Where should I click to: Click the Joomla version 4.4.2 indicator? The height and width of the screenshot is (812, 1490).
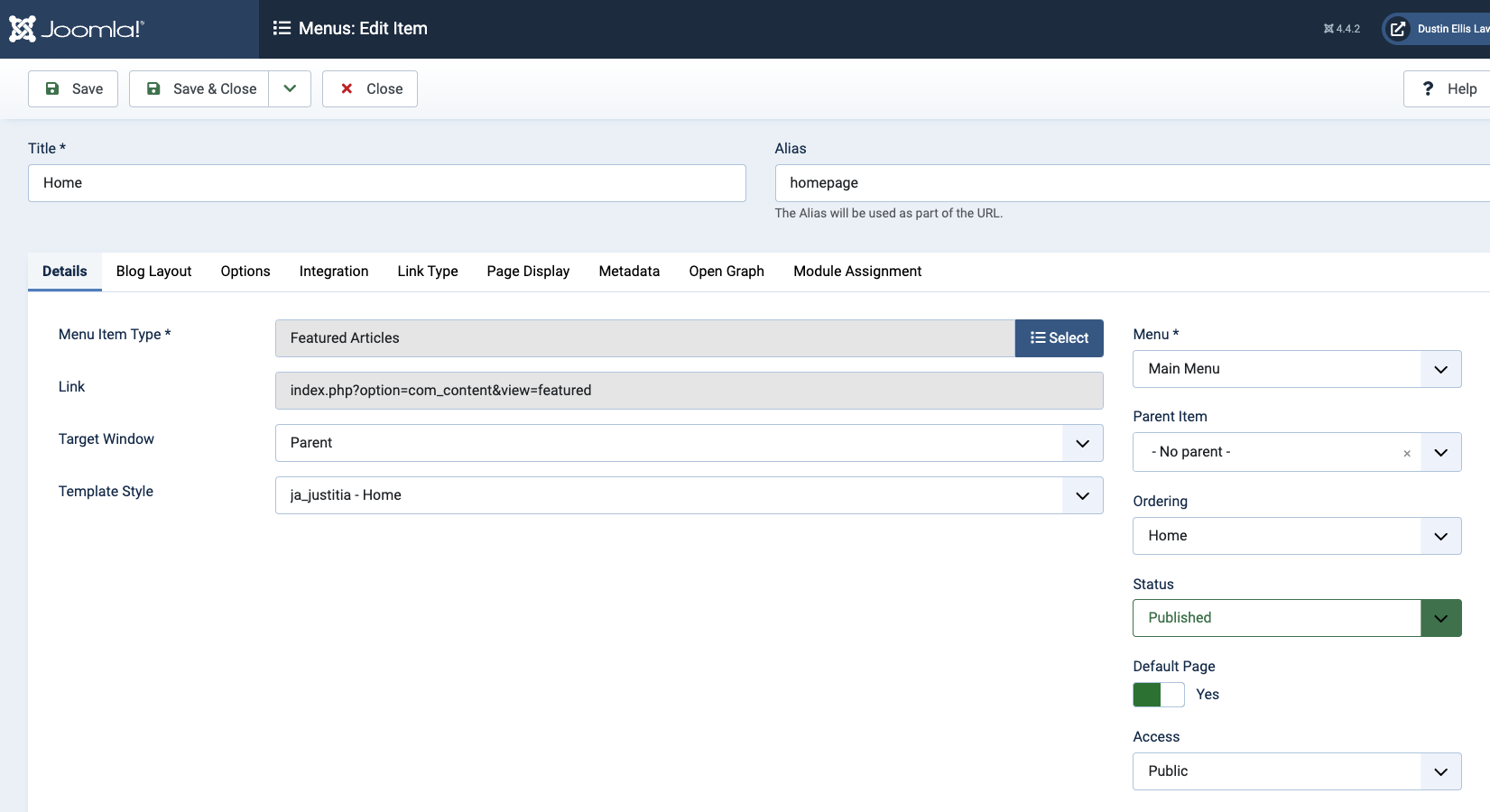(1341, 29)
